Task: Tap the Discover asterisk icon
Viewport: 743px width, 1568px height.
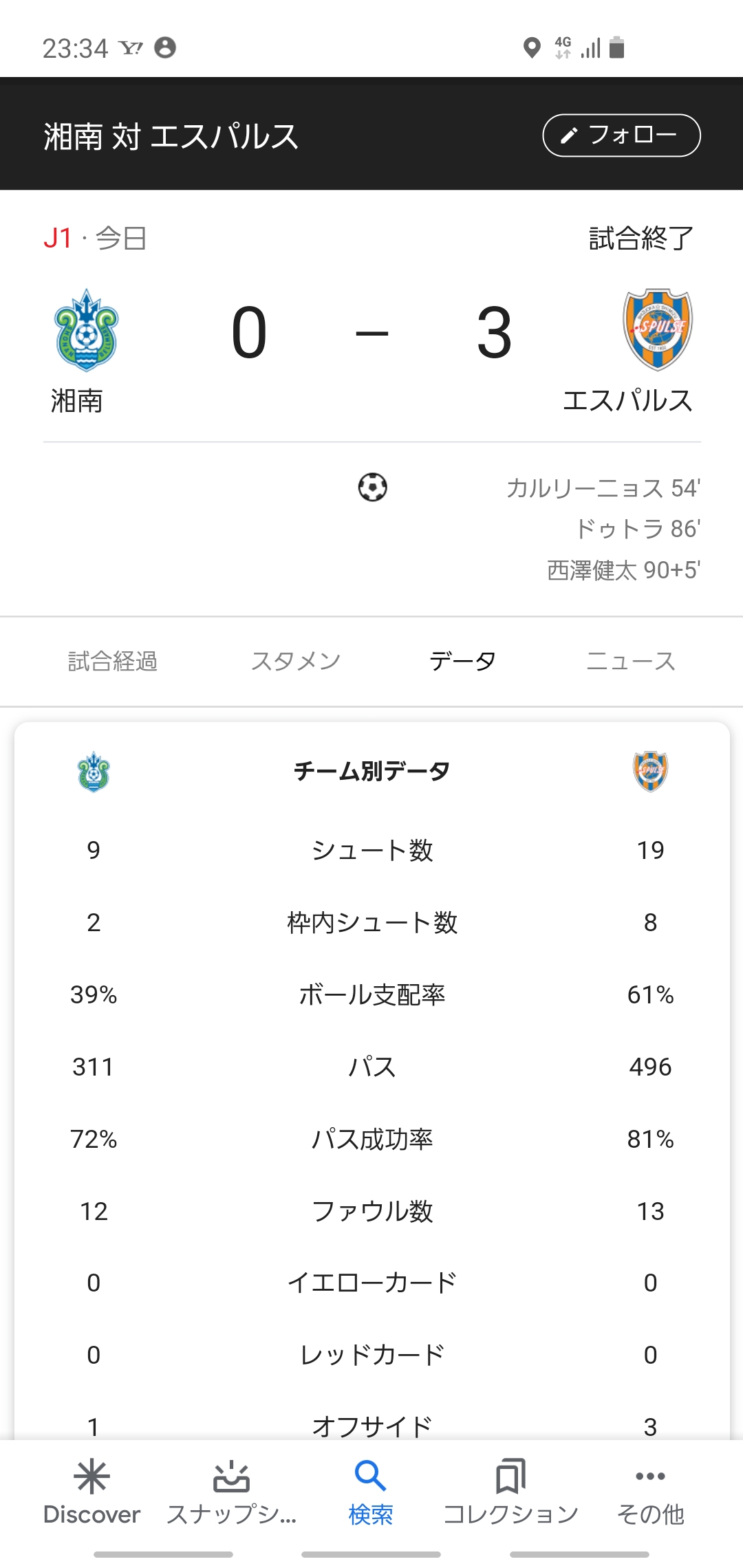Action: (91, 1477)
